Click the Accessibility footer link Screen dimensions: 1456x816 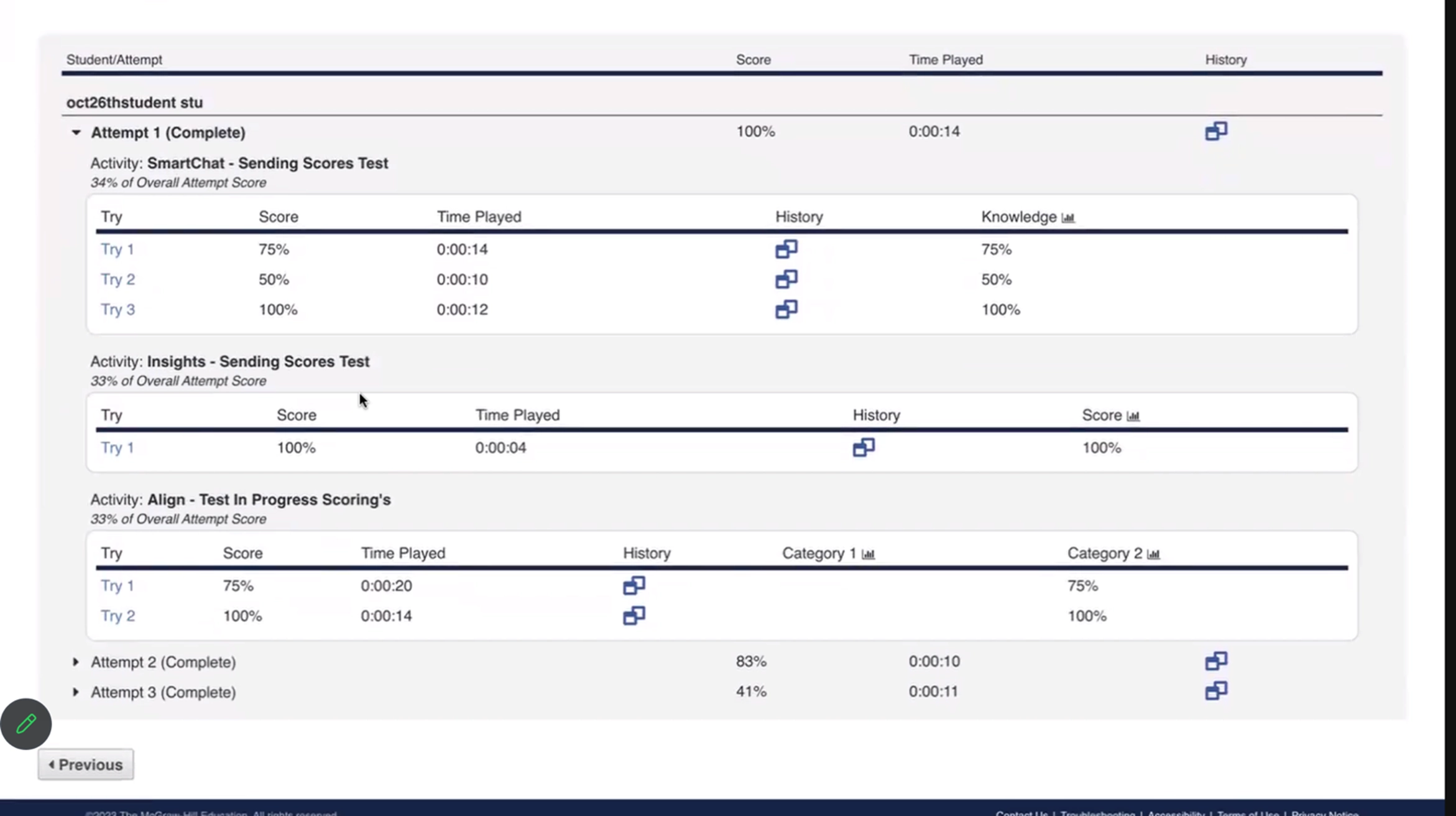1176,813
